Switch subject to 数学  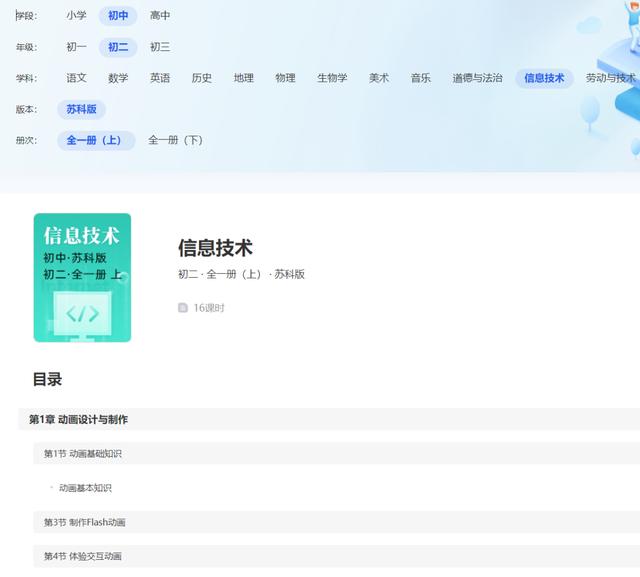click(118, 78)
